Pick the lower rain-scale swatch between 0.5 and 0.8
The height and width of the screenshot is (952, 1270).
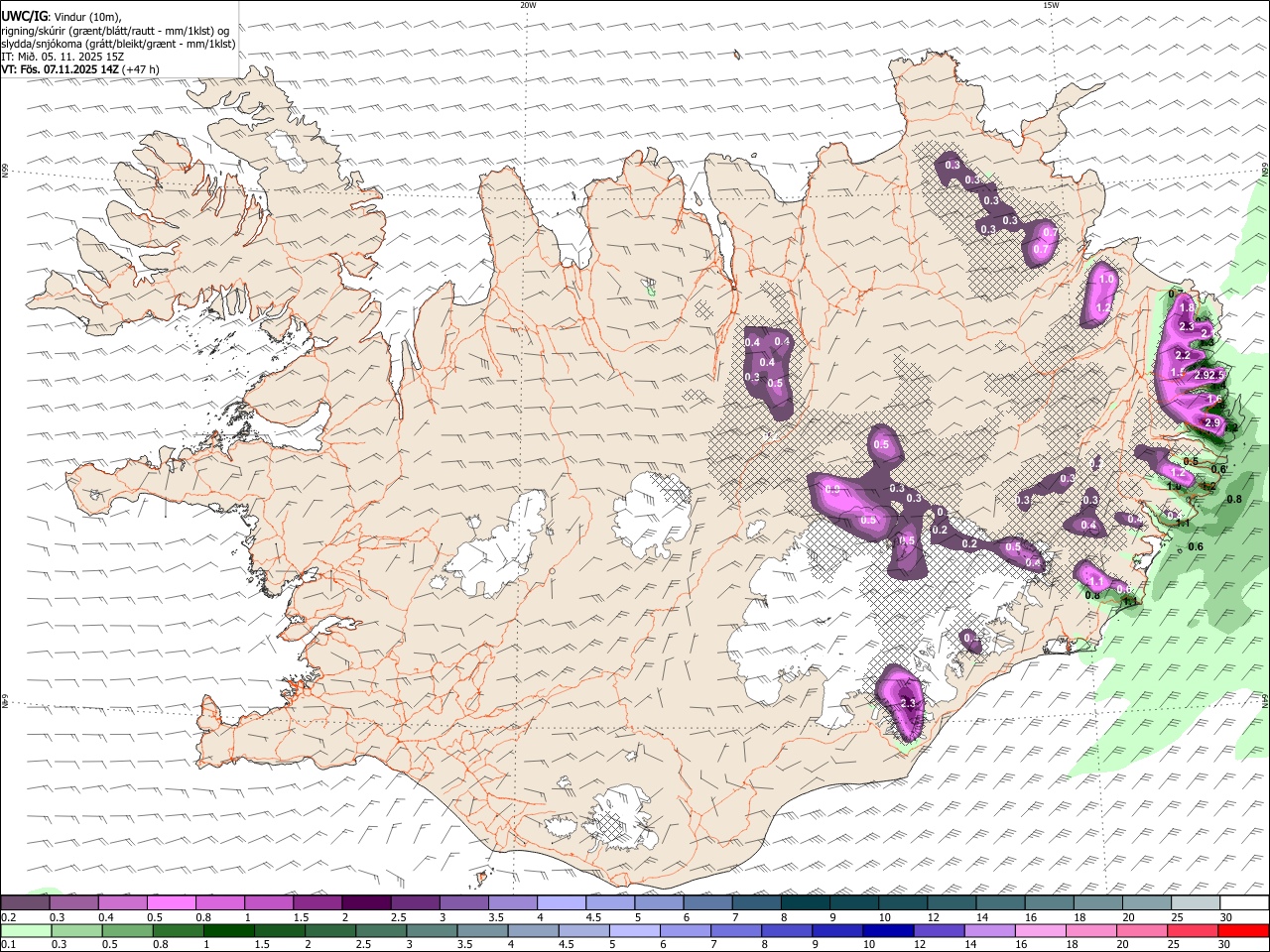coord(126,930)
